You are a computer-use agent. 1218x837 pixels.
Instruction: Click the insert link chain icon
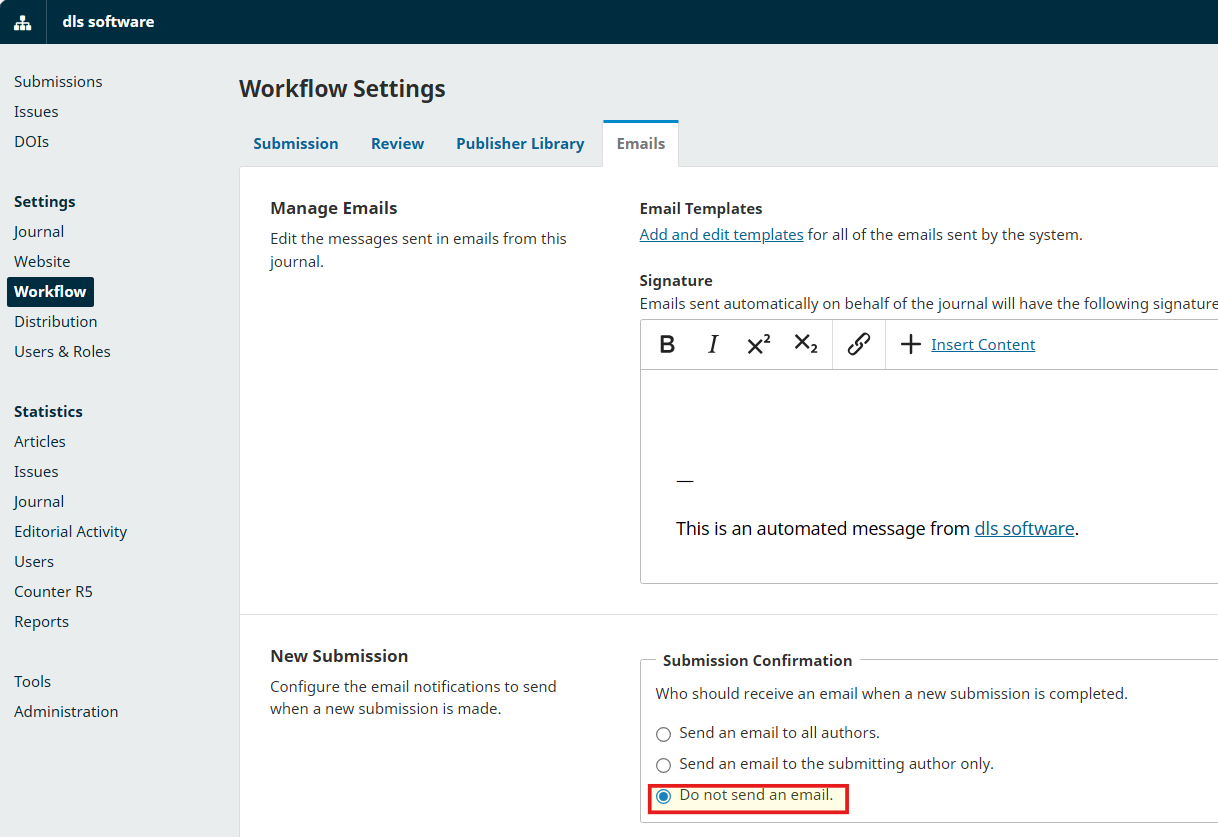pyautogui.click(x=858, y=345)
